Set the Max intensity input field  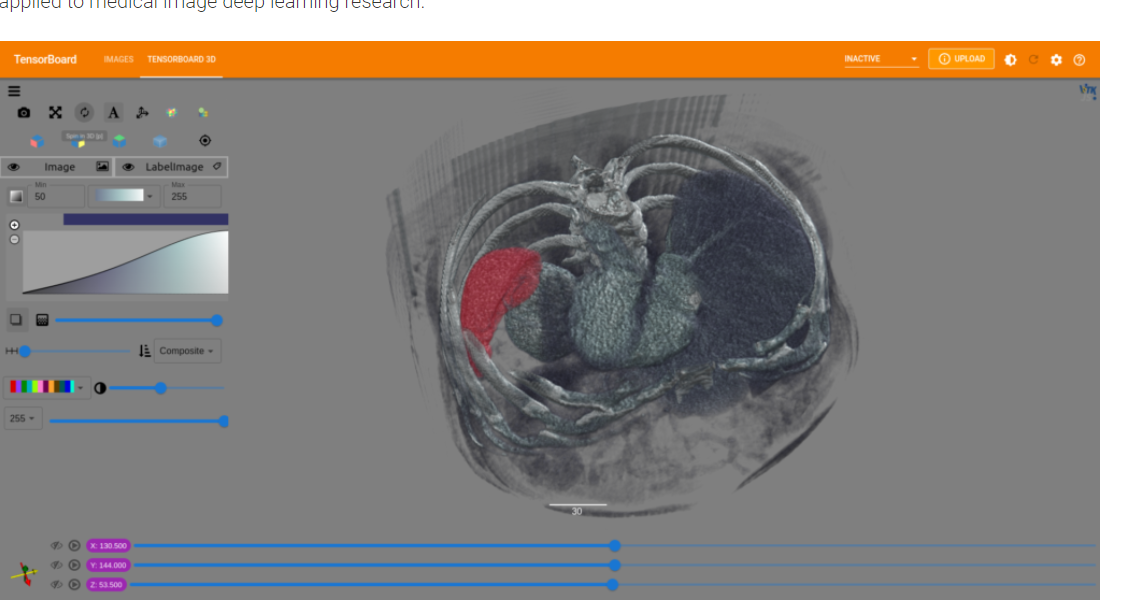192,196
